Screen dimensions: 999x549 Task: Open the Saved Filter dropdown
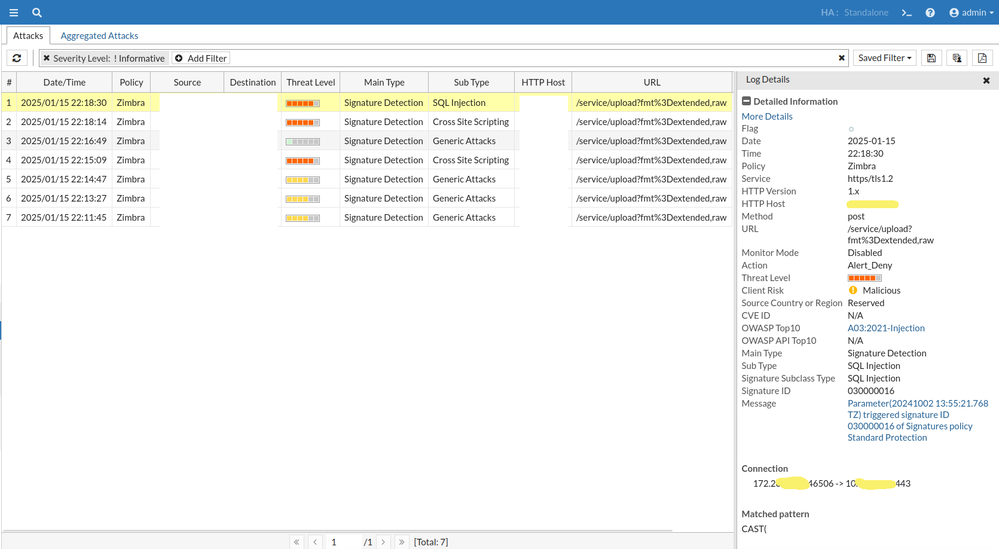point(885,58)
